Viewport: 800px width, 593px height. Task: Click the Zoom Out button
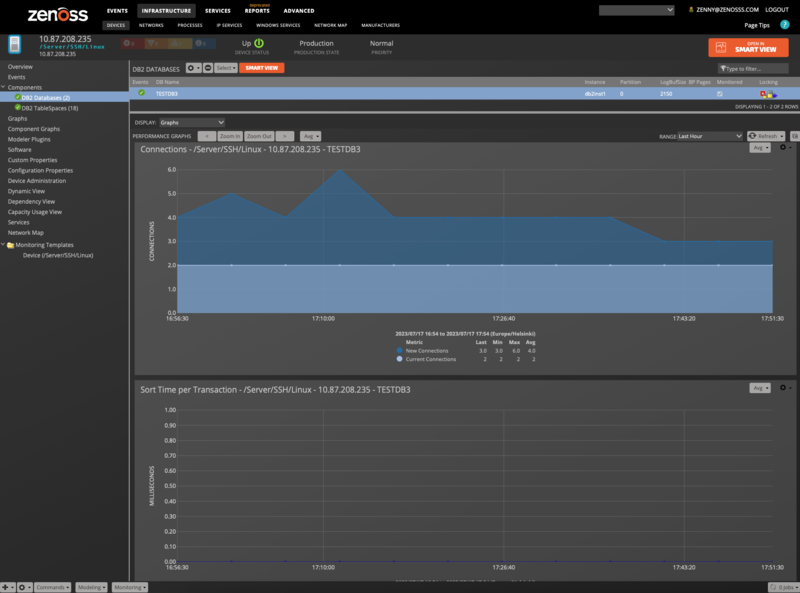(259, 136)
